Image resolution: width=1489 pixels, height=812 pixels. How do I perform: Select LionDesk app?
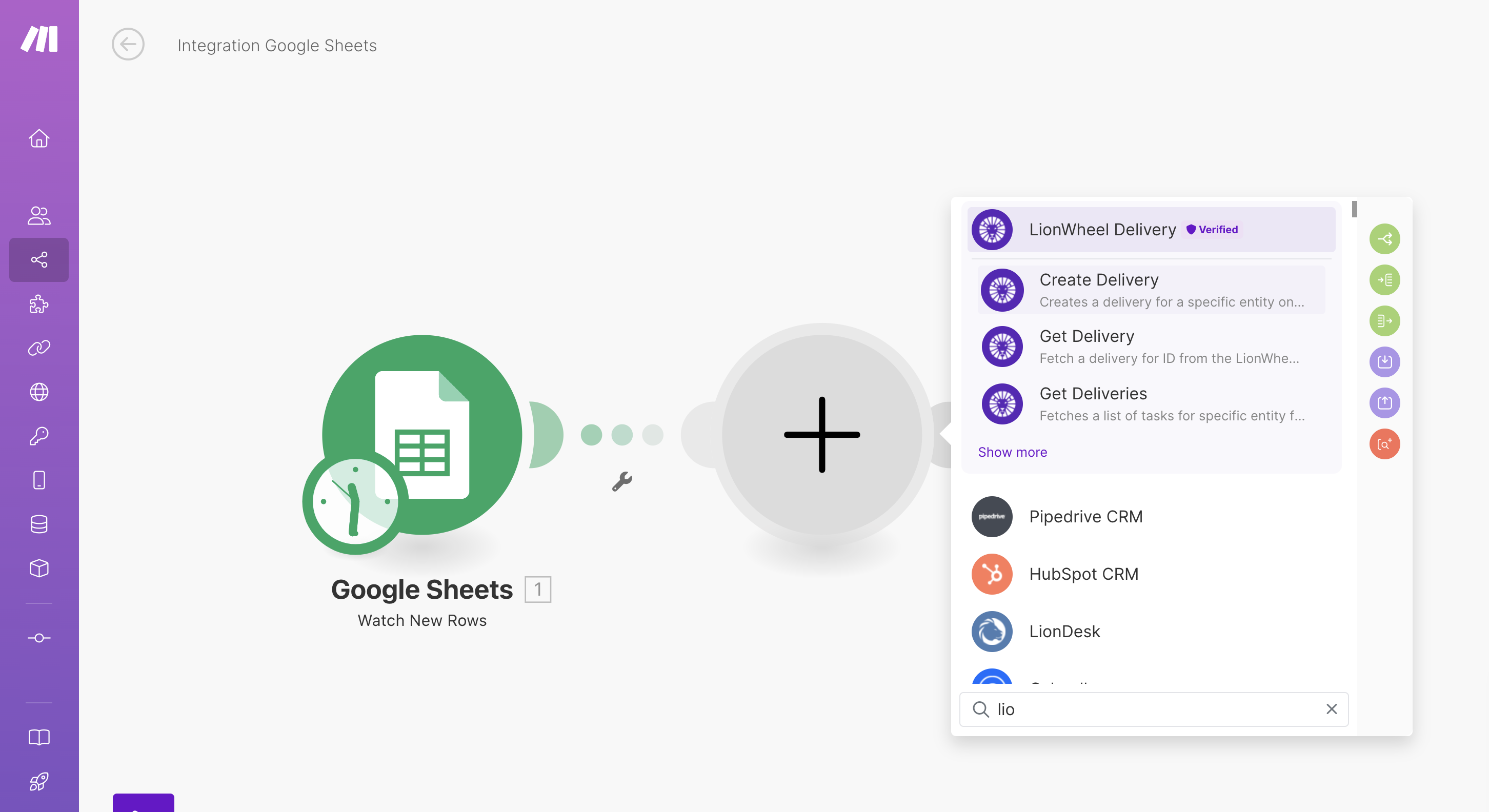point(1152,632)
